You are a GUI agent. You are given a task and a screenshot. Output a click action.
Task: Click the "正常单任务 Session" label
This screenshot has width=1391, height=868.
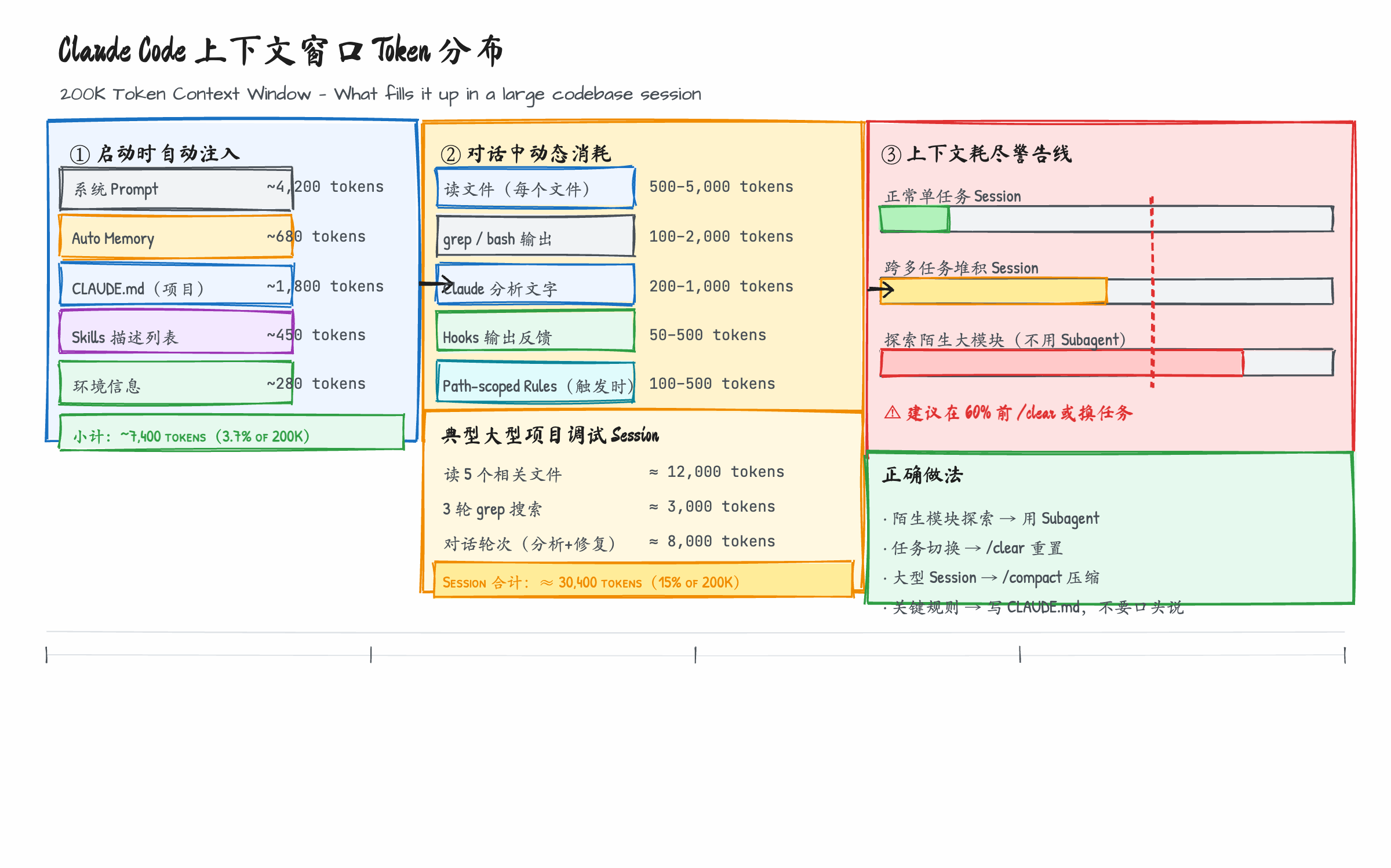953,196
